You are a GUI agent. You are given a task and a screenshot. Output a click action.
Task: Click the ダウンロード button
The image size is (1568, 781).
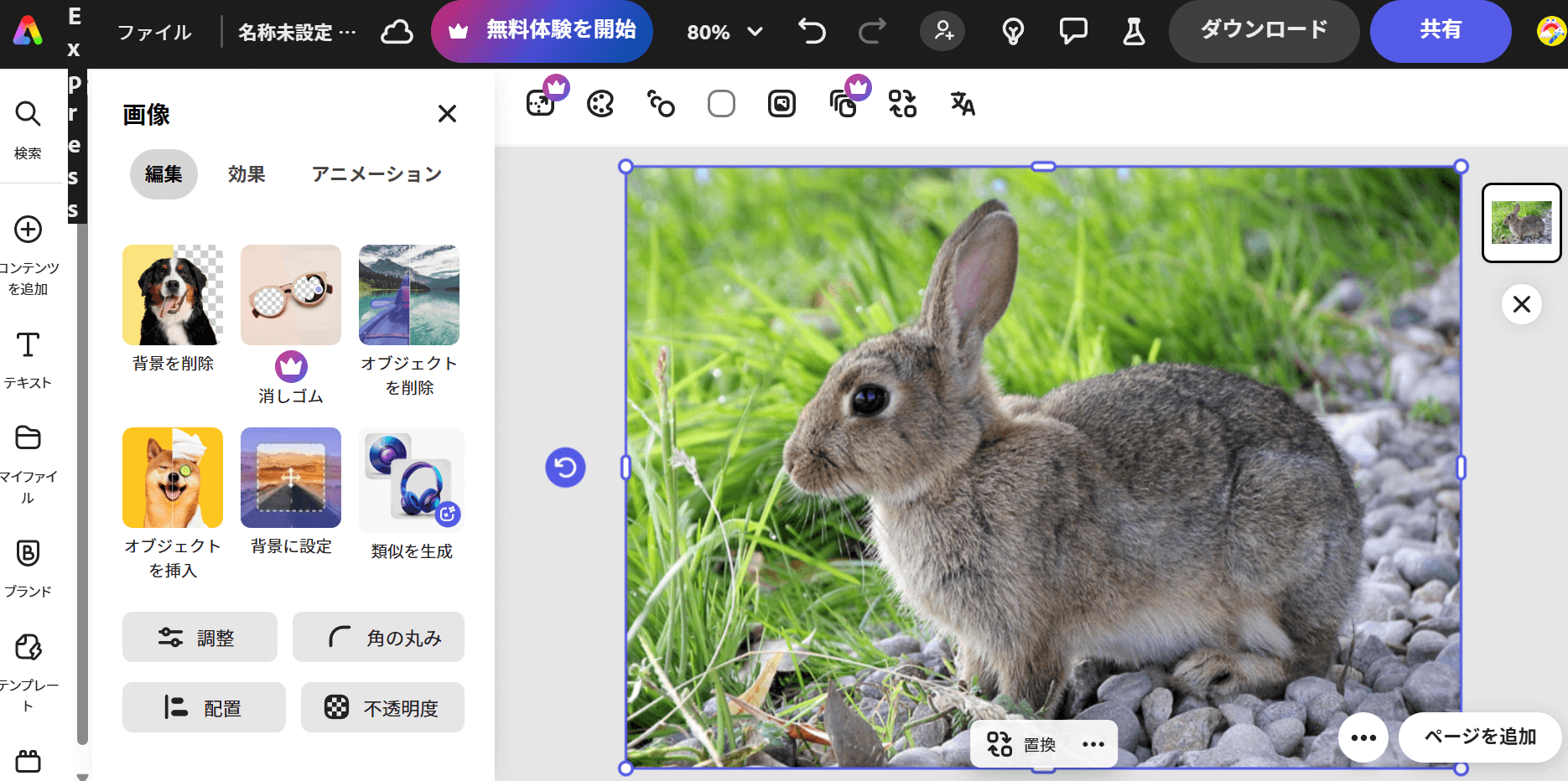tap(1264, 31)
